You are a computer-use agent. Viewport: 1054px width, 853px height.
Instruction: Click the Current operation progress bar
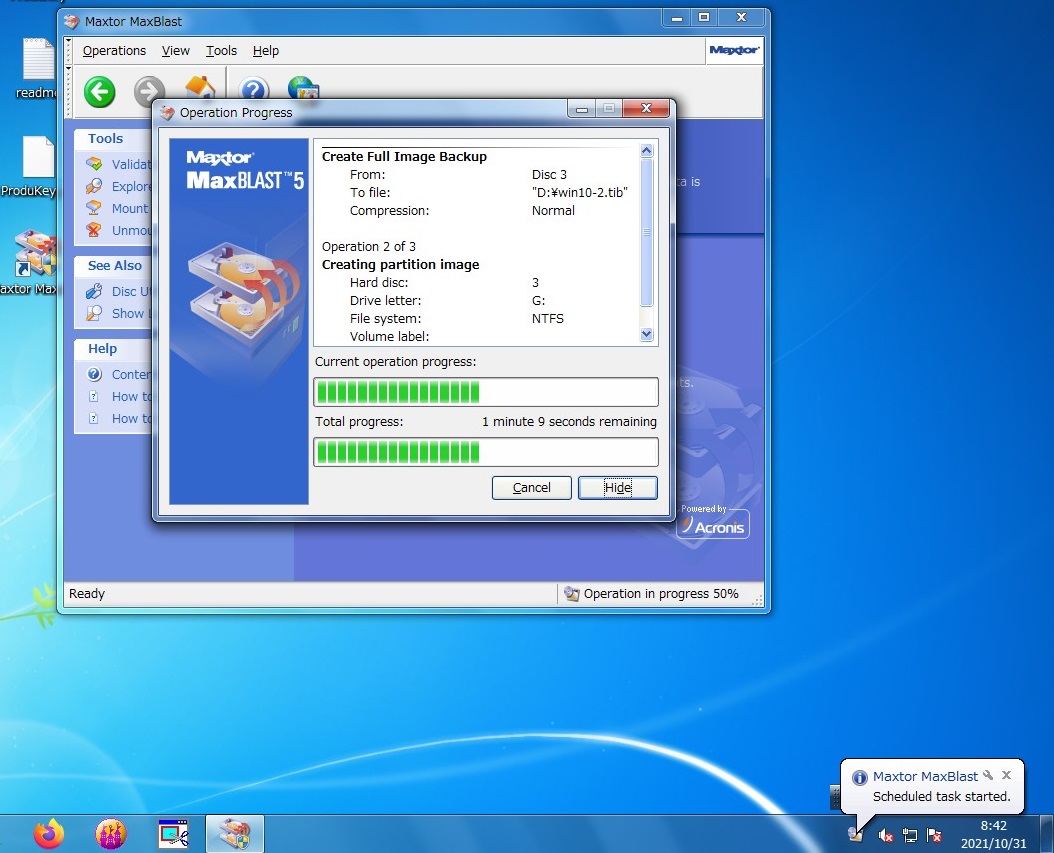(x=485, y=392)
